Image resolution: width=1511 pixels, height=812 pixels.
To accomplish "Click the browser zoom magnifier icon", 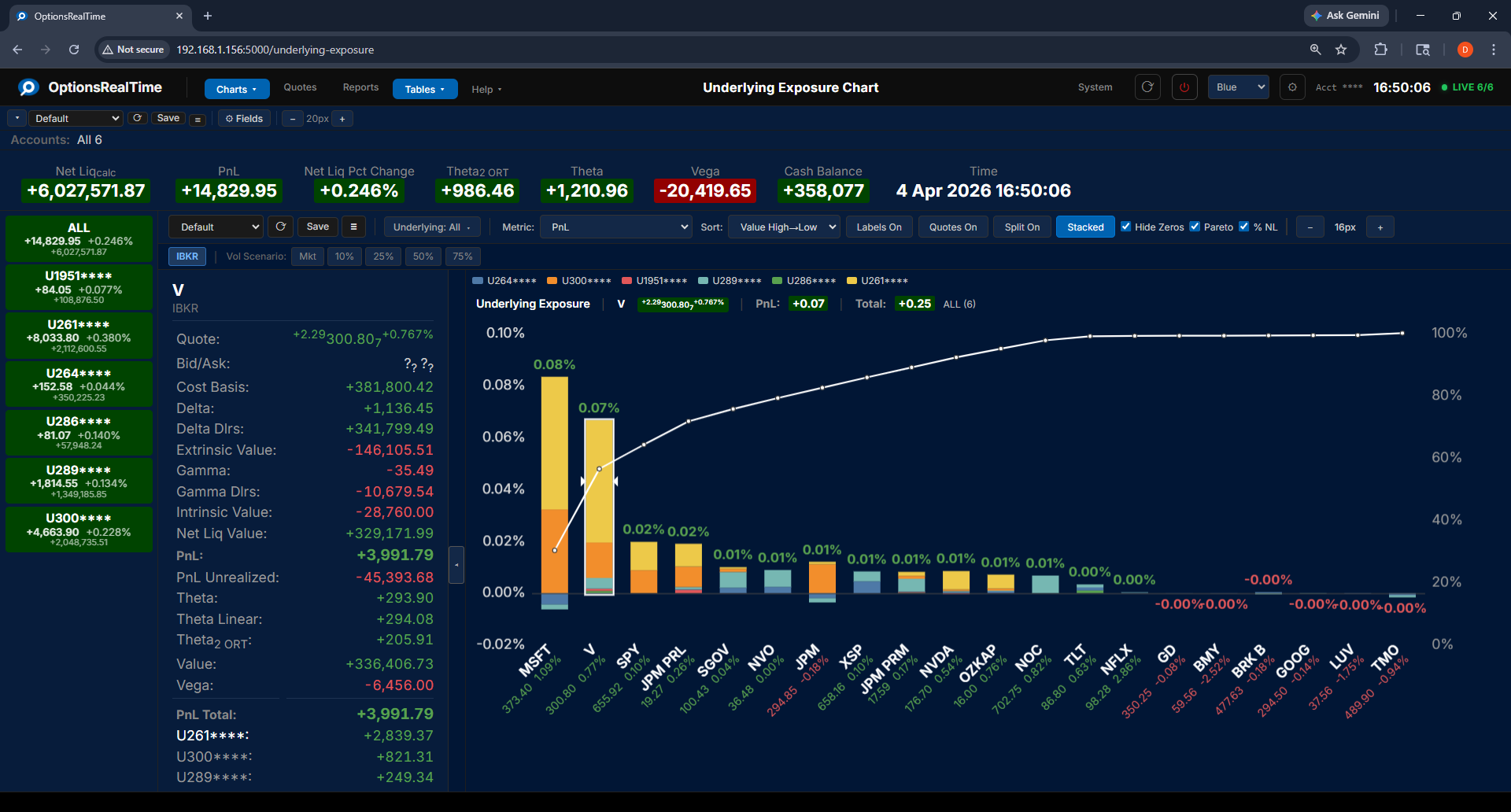I will 1315,50.
